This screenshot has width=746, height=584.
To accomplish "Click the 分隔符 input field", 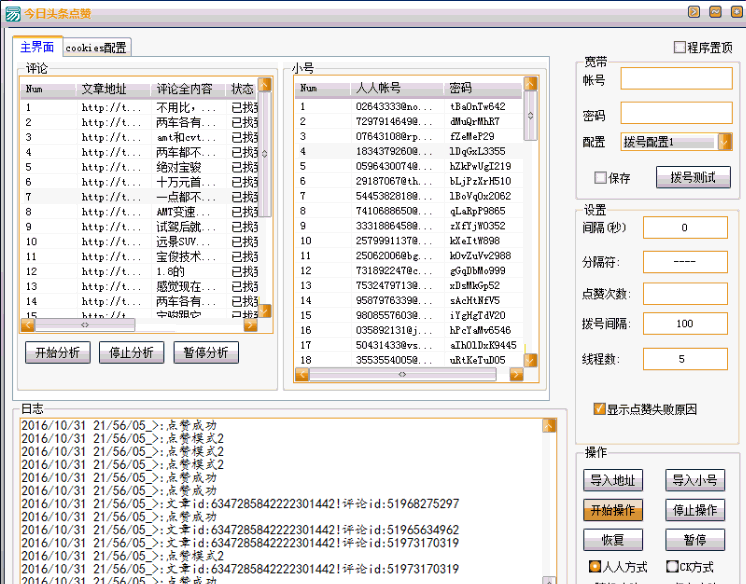I will click(685, 262).
